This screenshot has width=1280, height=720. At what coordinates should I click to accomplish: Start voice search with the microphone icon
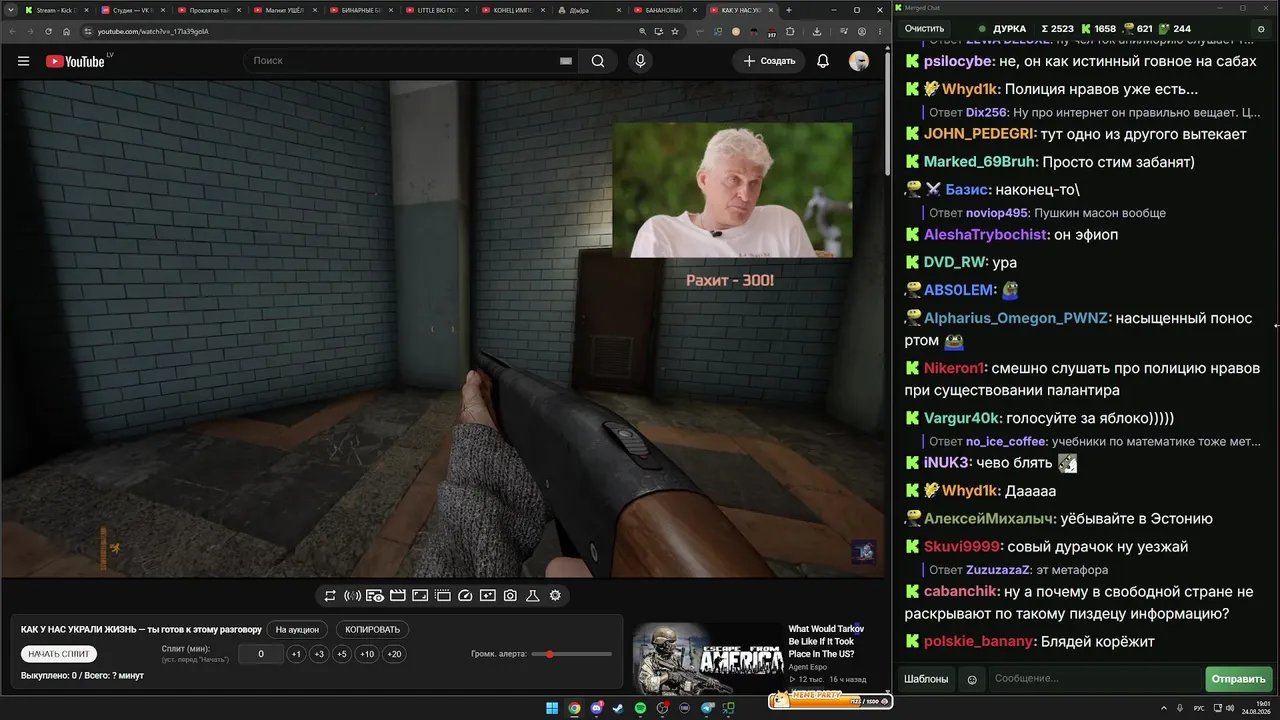[x=641, y=61]
